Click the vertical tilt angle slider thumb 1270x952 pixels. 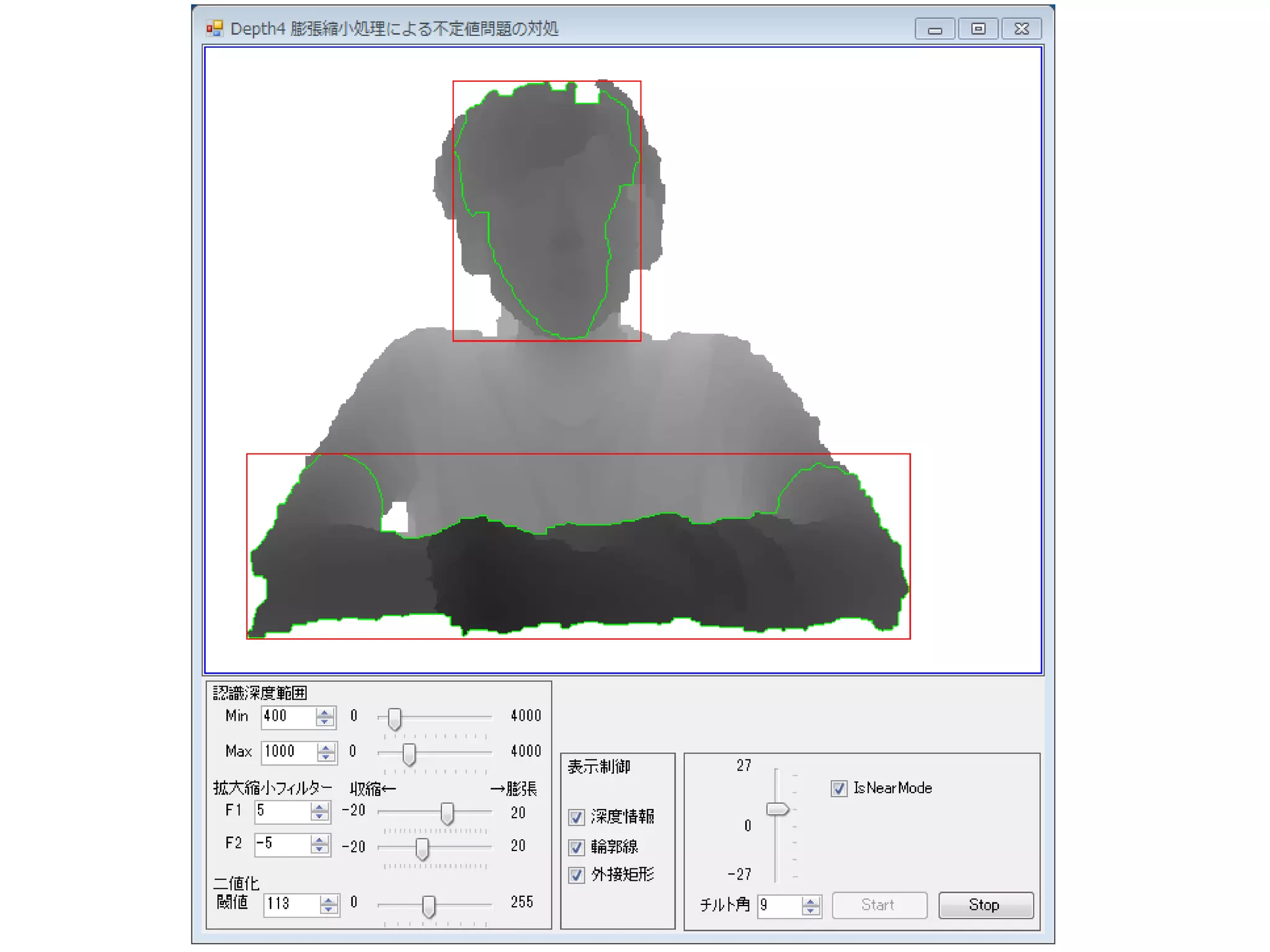tap(777, 809)
